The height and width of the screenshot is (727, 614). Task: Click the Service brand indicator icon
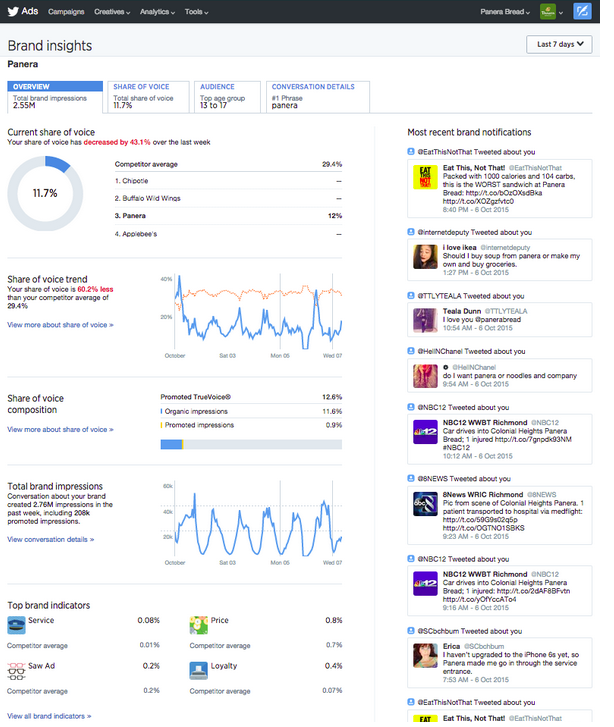tap(16, 625)
